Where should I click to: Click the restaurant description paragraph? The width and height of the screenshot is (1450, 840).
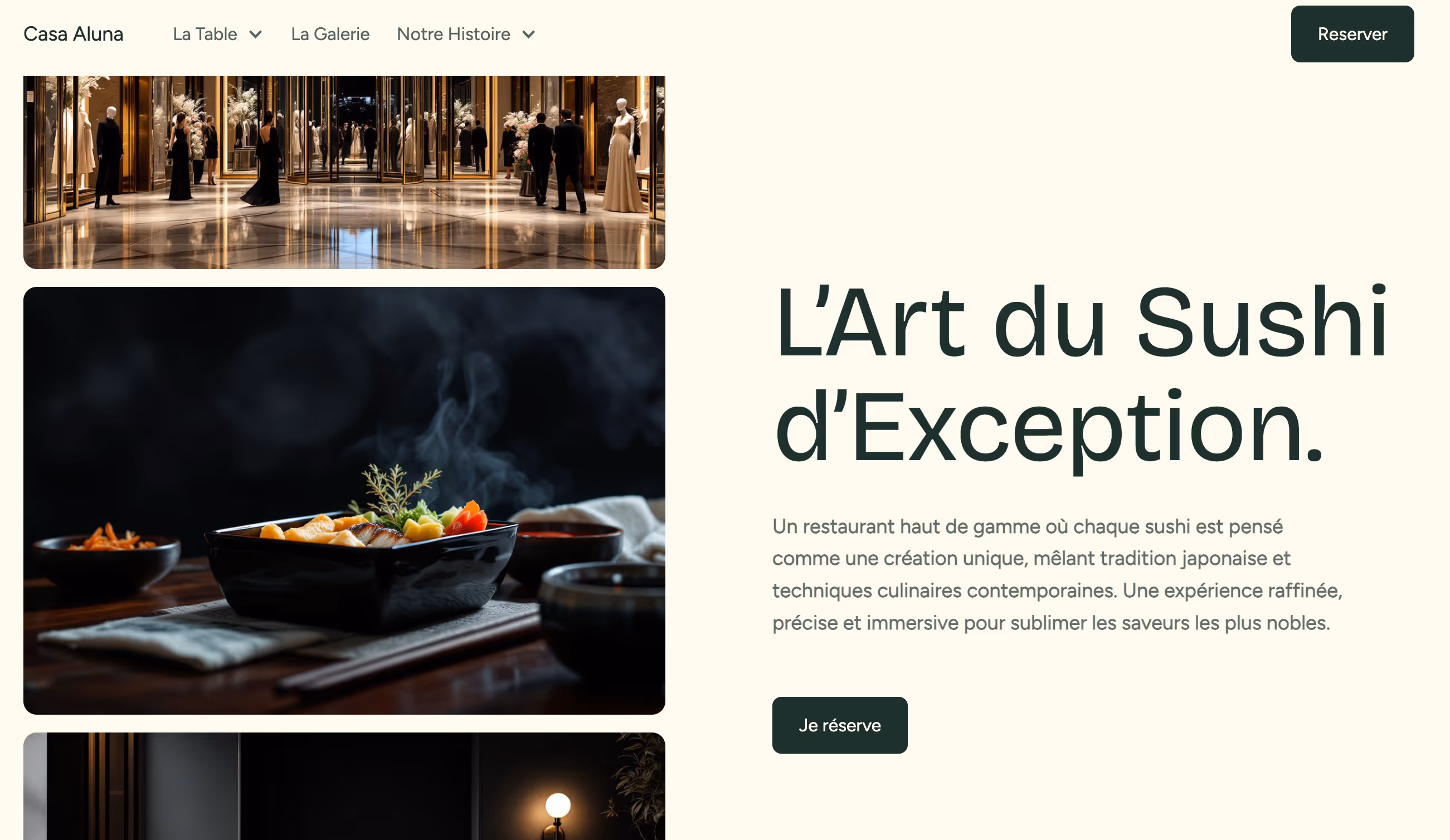(x=1058, y=574)
